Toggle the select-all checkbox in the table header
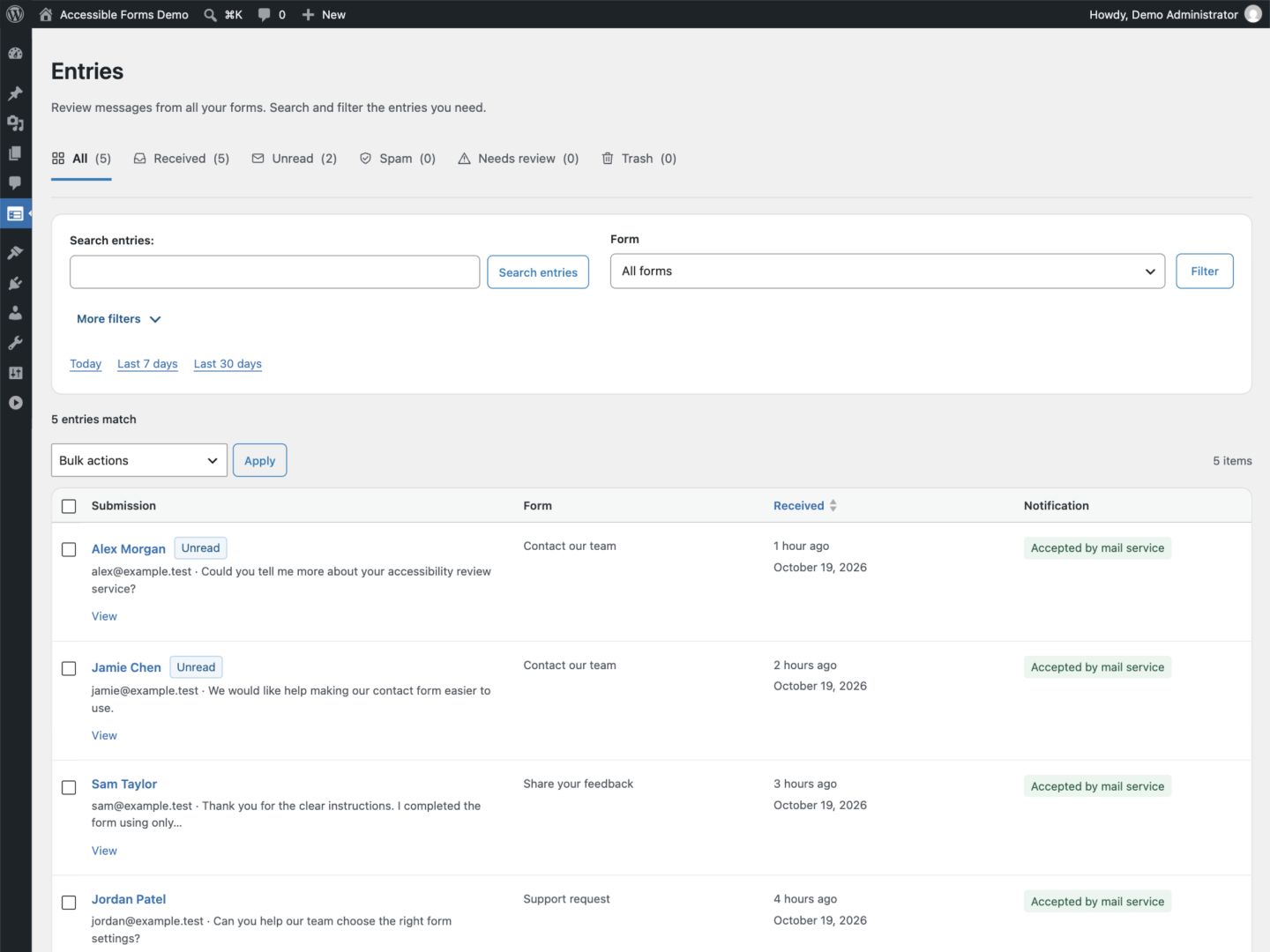Screen dimensions: 1270x952 pos(69,506)
